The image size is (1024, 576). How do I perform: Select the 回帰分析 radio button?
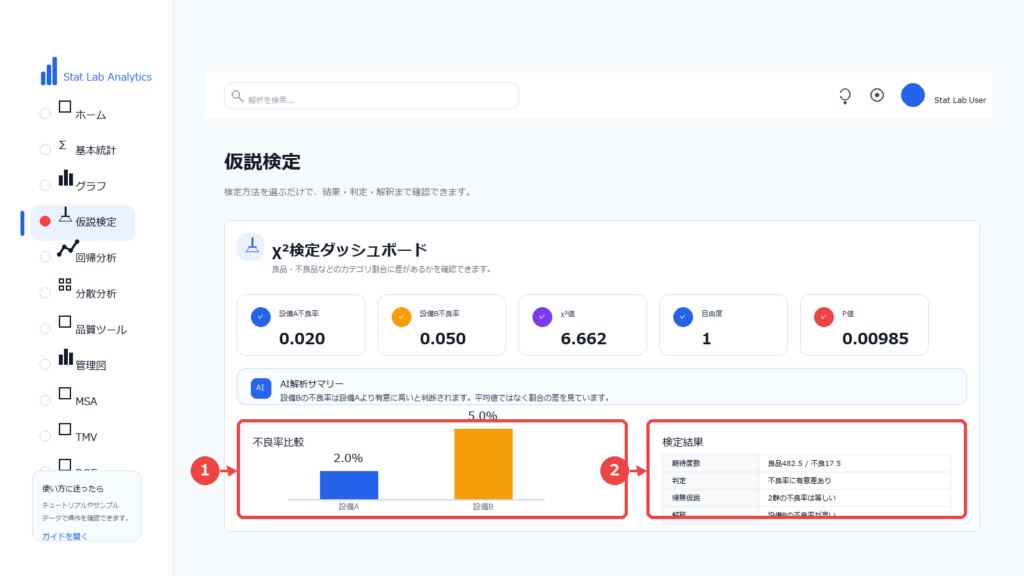tap(45, 257)
